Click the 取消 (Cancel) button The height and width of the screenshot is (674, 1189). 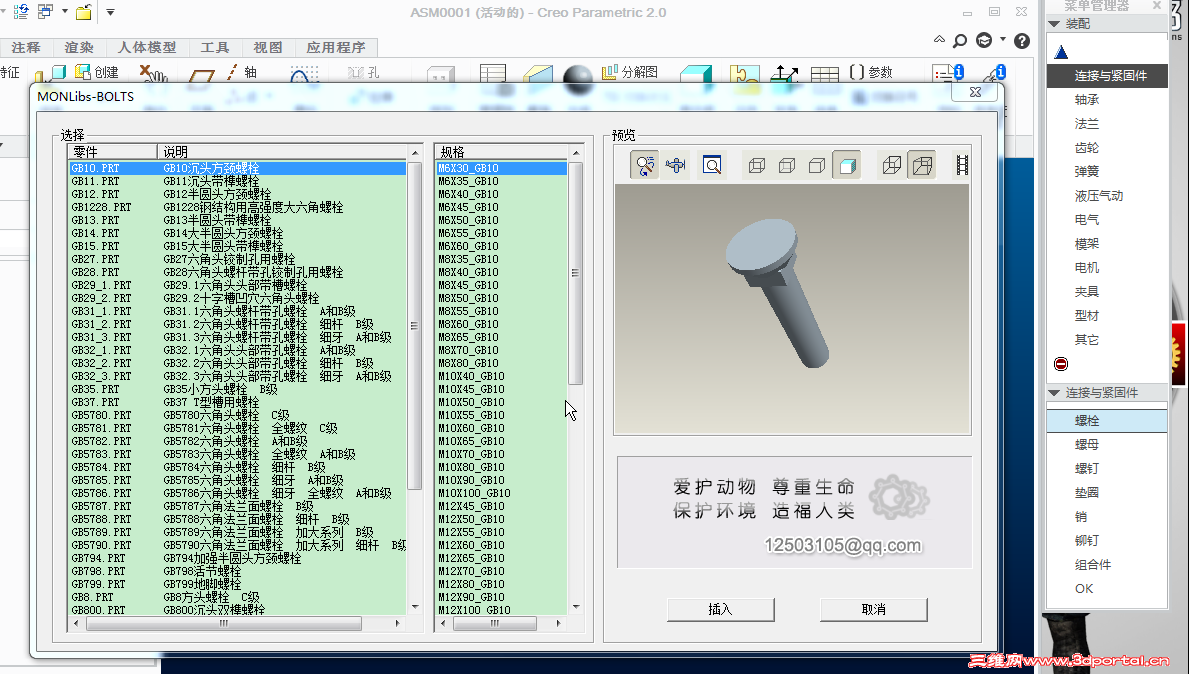[x=874, y=610]
